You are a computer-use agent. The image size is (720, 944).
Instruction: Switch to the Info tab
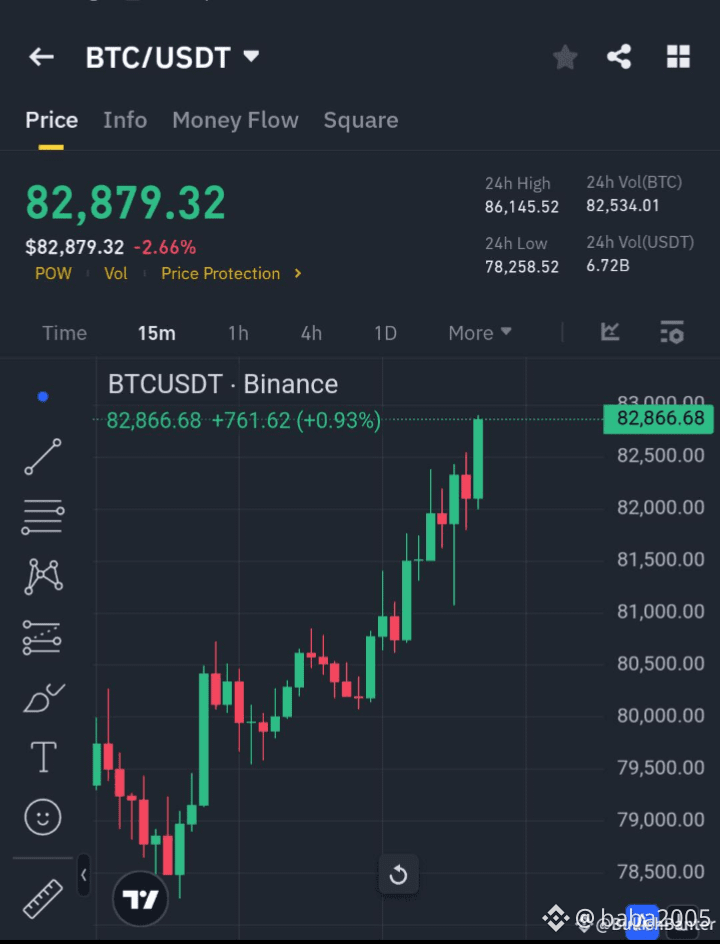pyautogui.click(x=125, y=120)
